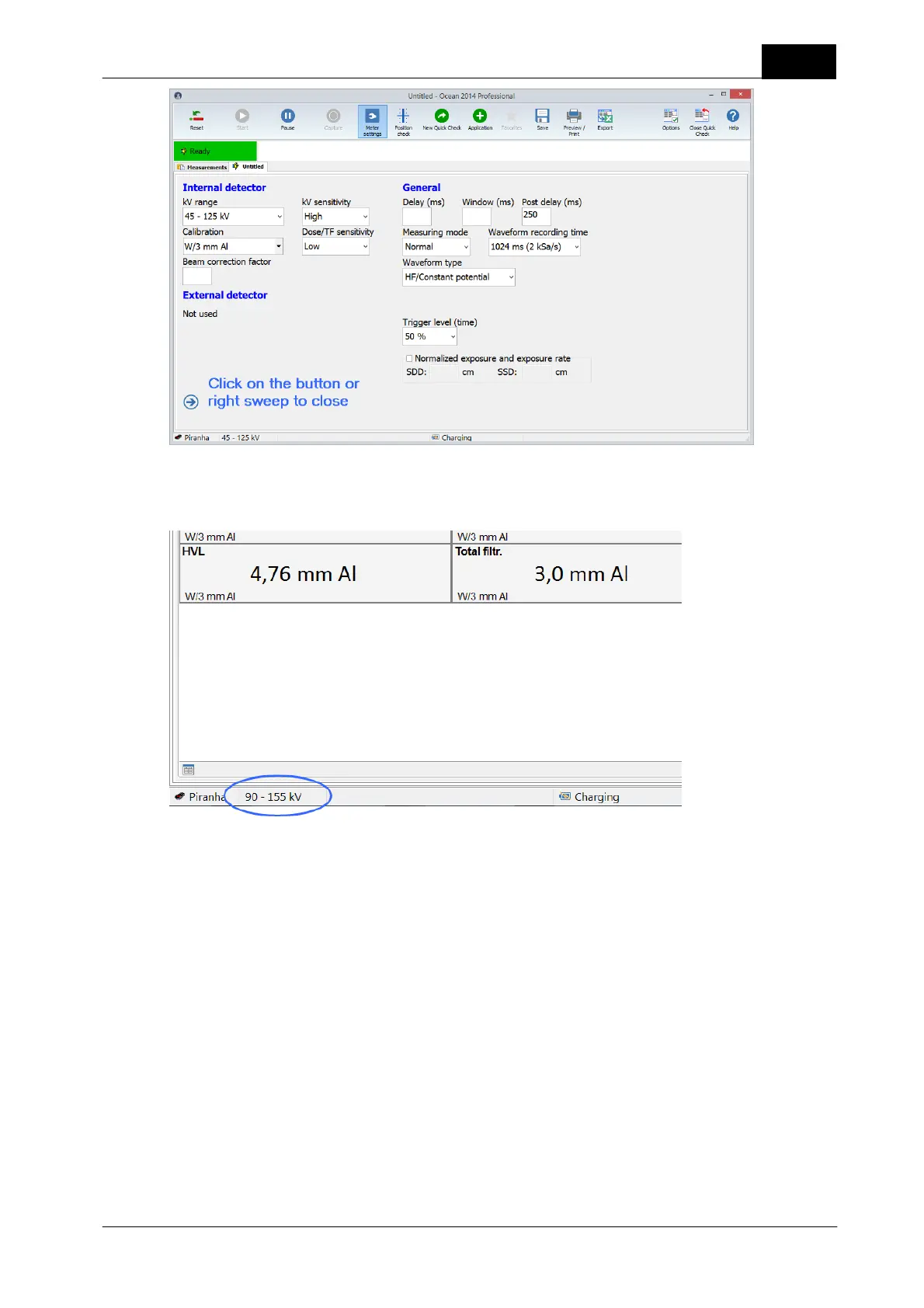This screenshot has height=1308, width=924.
Task: Click the 'Not used' external detector text
Action: (200, 314)
